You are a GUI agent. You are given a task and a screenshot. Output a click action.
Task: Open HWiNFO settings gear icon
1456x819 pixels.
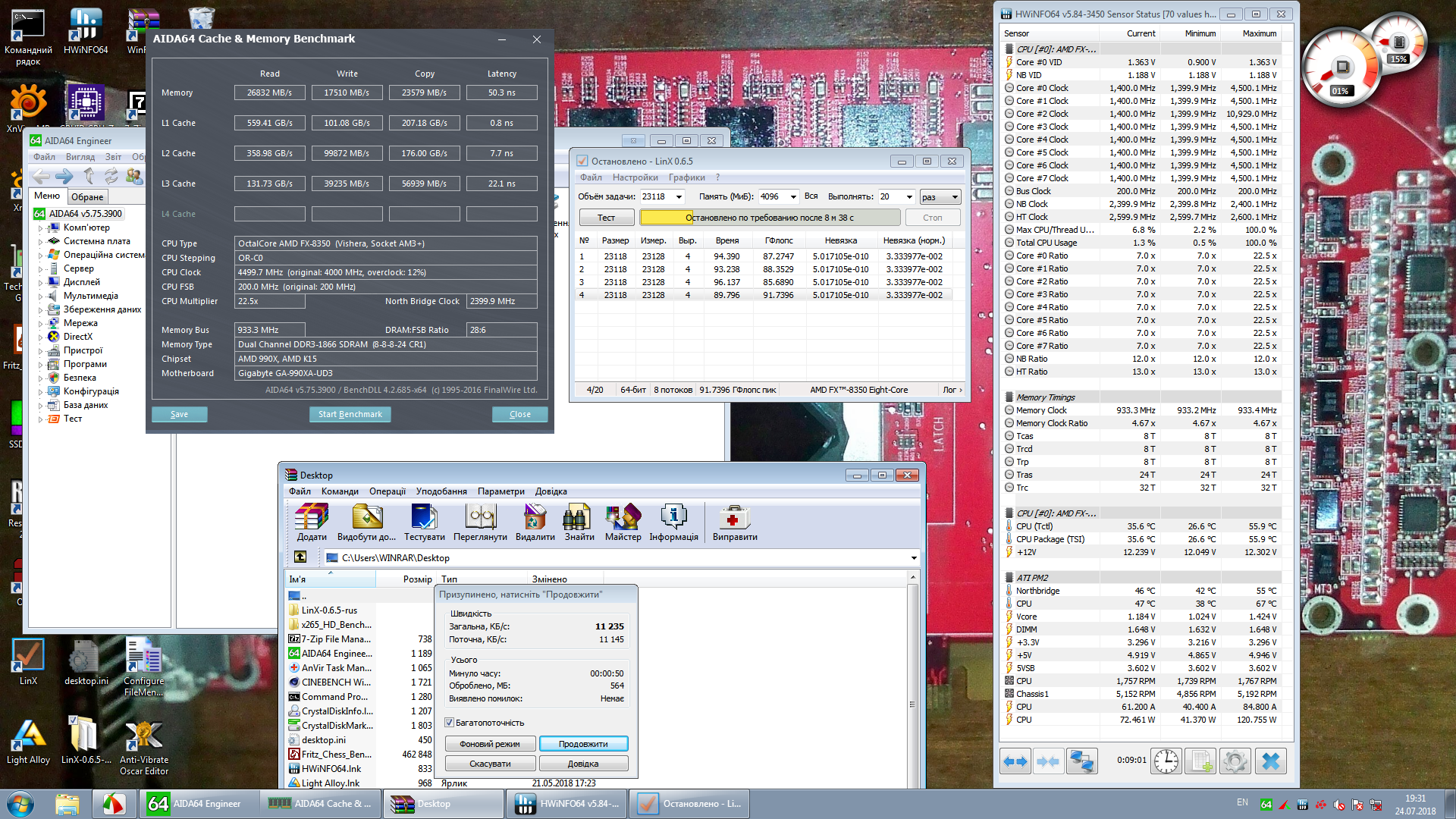tap(1235, 761)
